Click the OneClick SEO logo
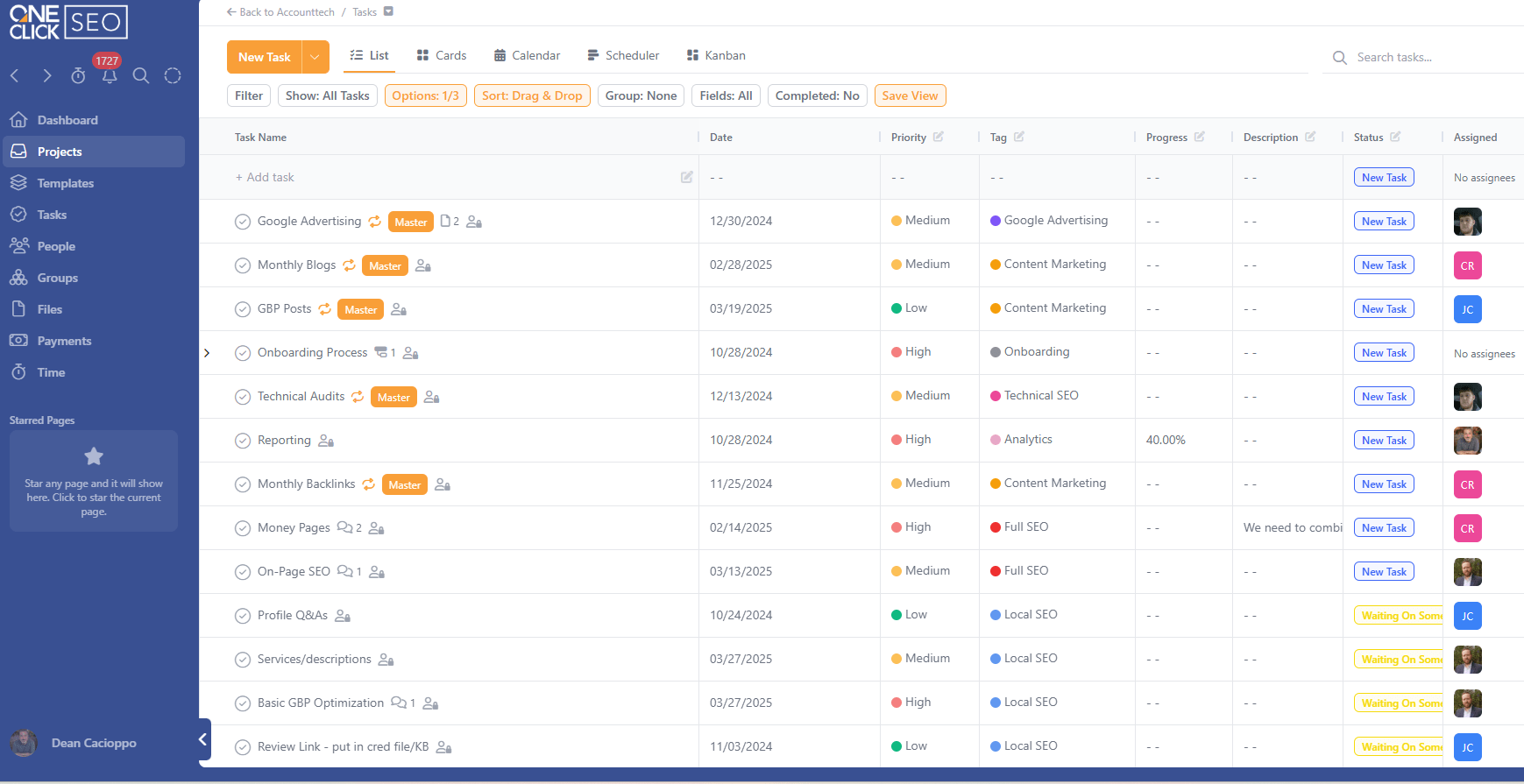Screen dimensions: 1524x784 pos(68,23)
